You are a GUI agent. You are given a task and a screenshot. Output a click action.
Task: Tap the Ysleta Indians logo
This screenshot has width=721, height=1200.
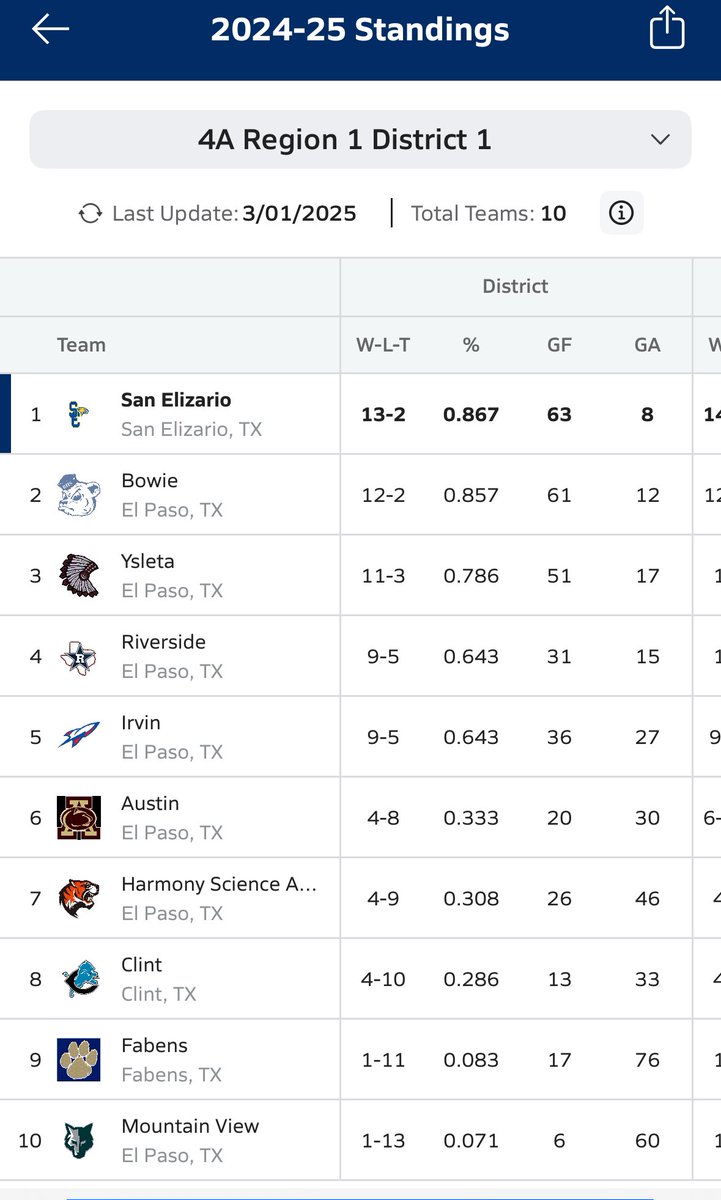click(x=78, y=576)
